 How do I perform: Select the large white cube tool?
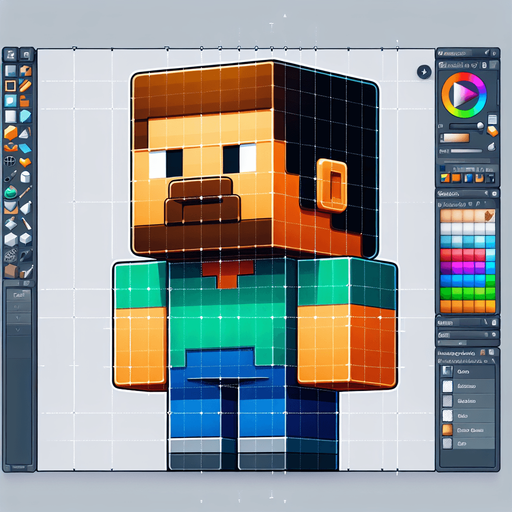(11, 239)
